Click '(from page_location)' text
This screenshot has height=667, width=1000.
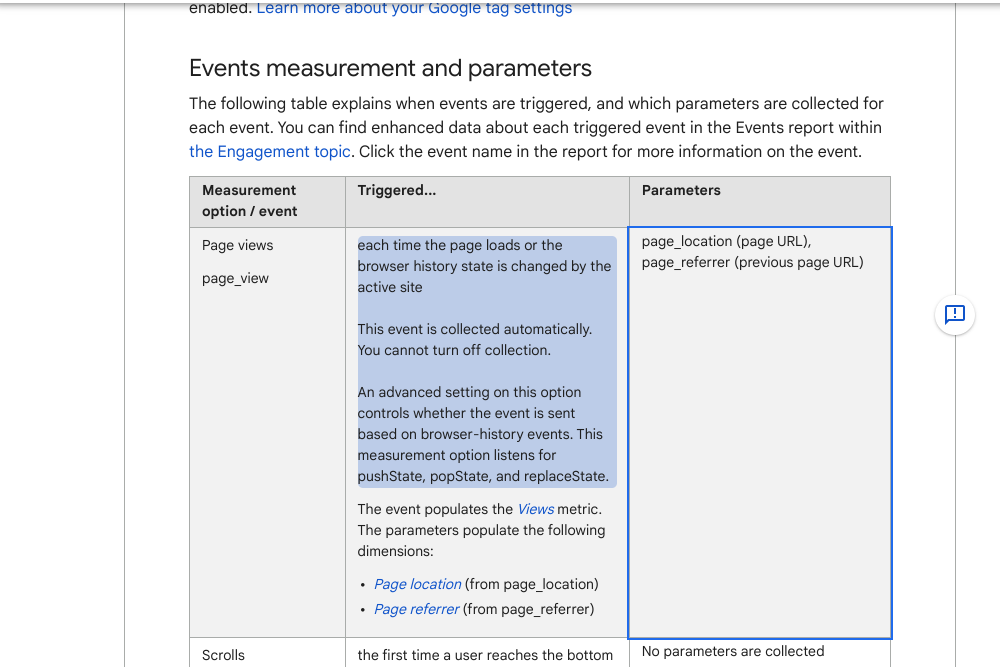point(532,584)
